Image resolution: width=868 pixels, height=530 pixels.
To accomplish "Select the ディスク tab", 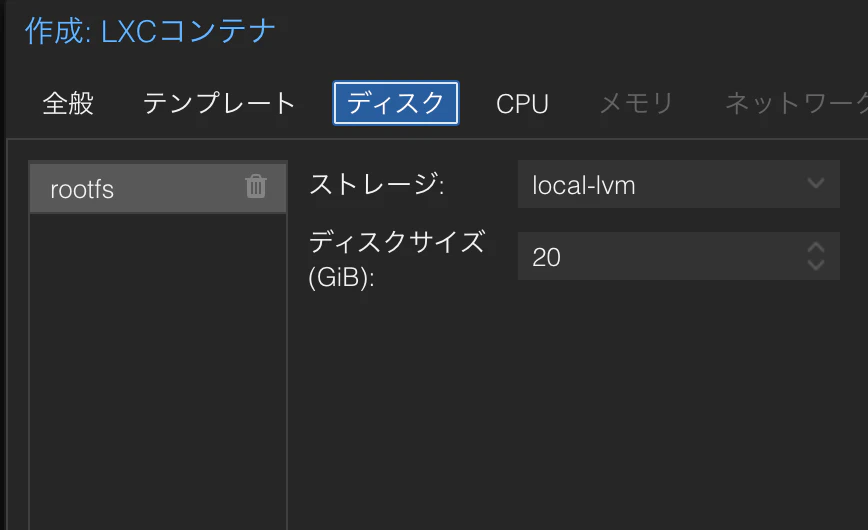I will point(396,104).
